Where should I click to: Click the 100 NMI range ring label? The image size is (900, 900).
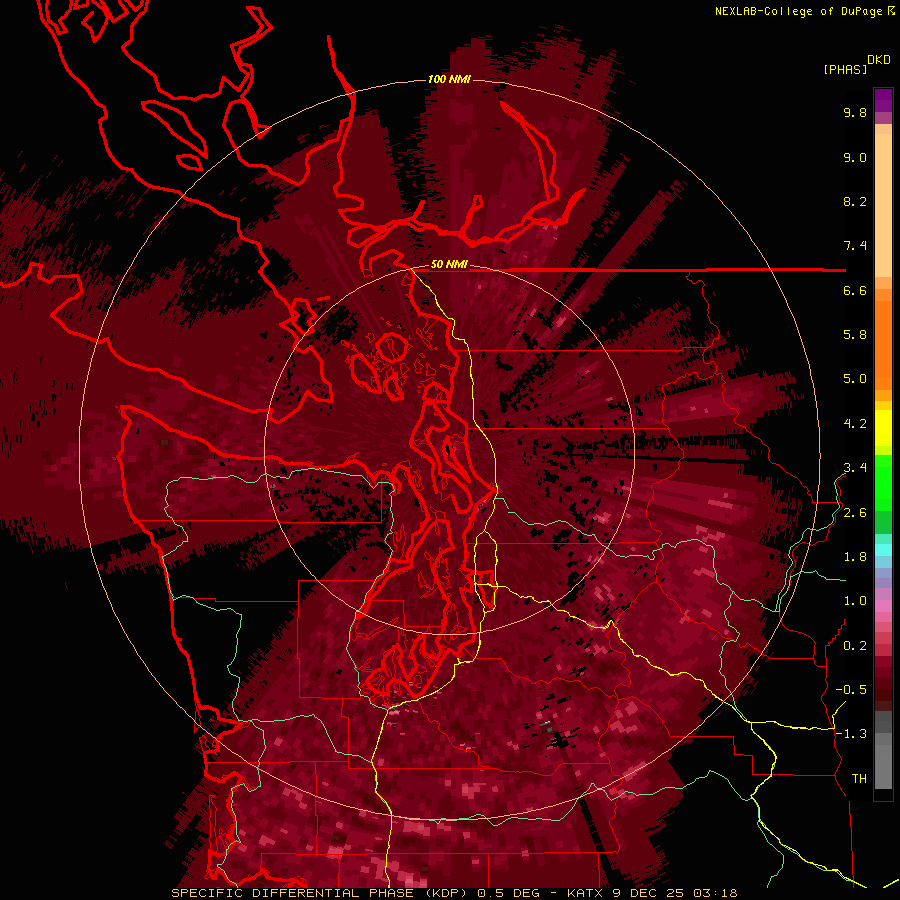[x=449, y=79]
